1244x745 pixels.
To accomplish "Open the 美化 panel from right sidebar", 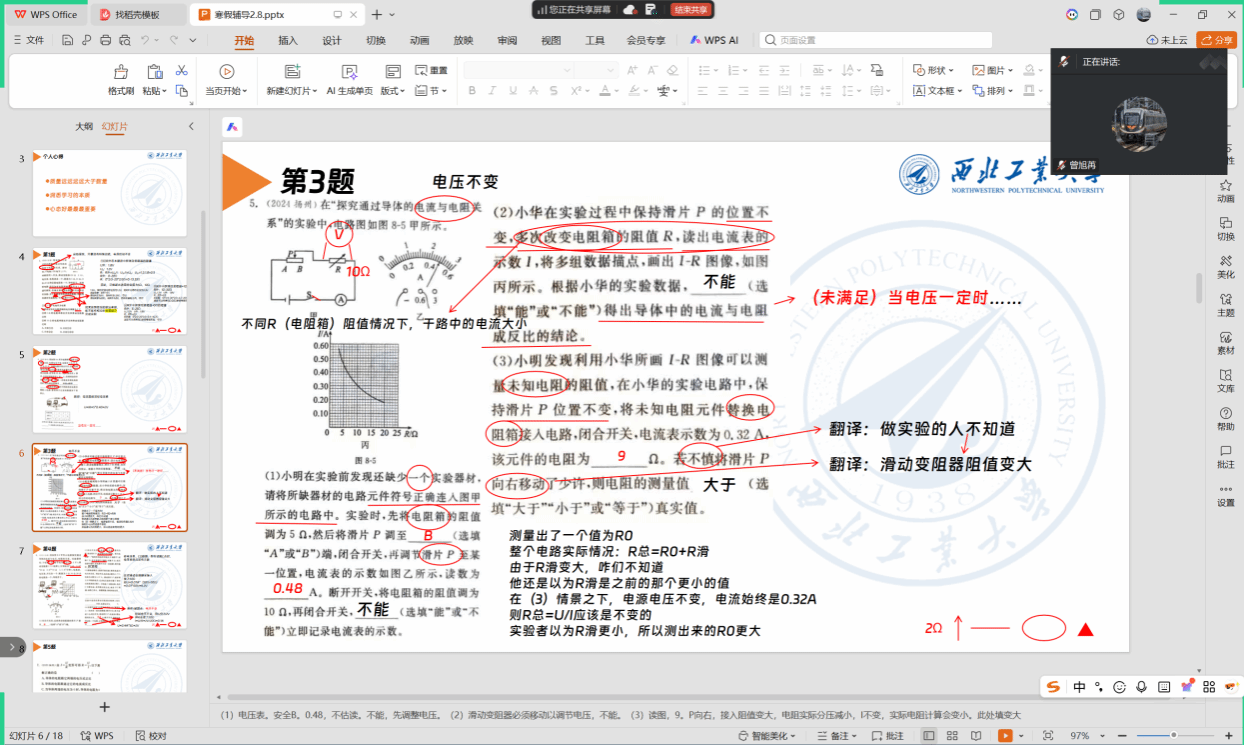I will click(x=1225, y=265).
